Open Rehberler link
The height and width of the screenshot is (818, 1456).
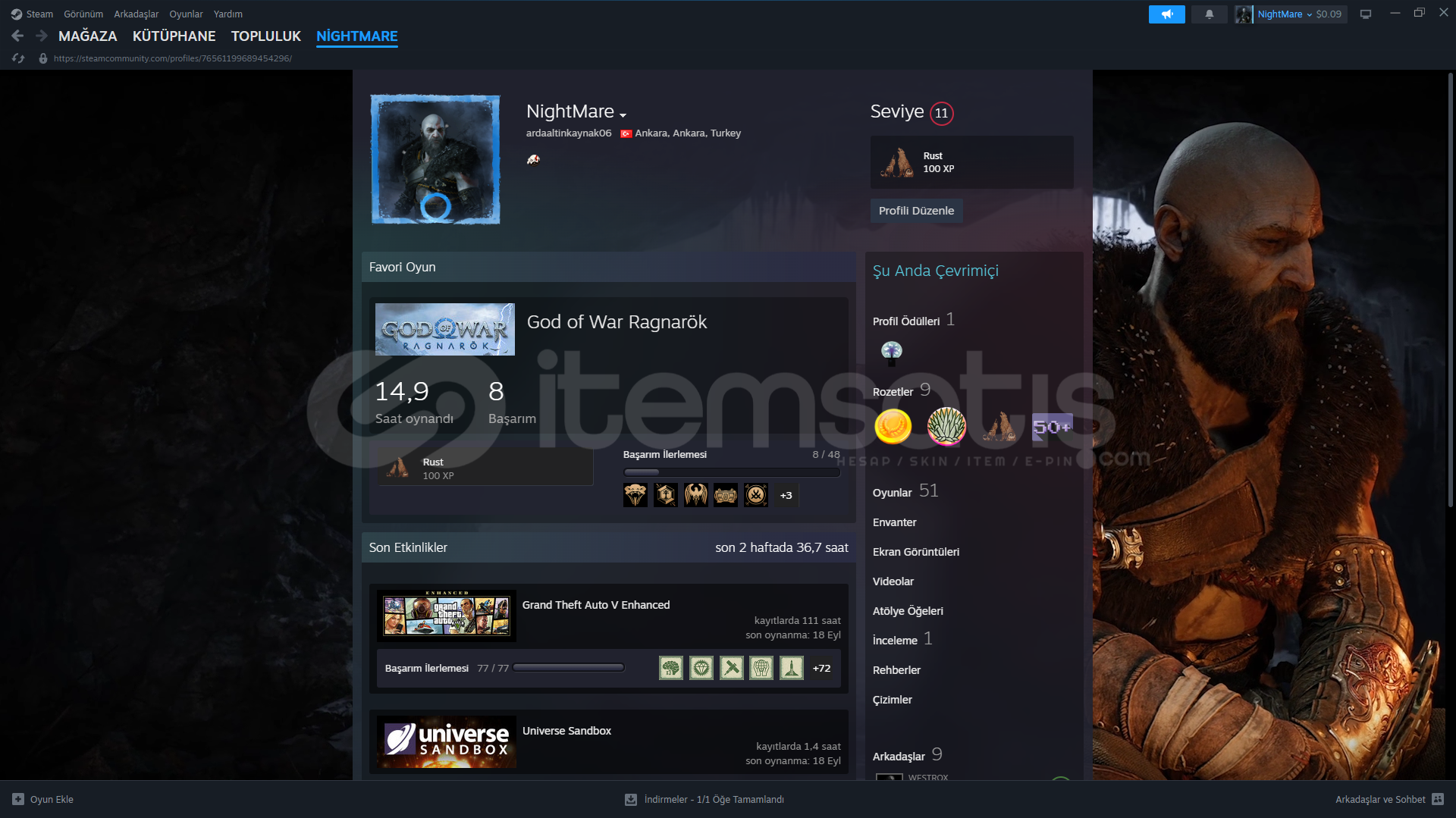coord(896,670)
